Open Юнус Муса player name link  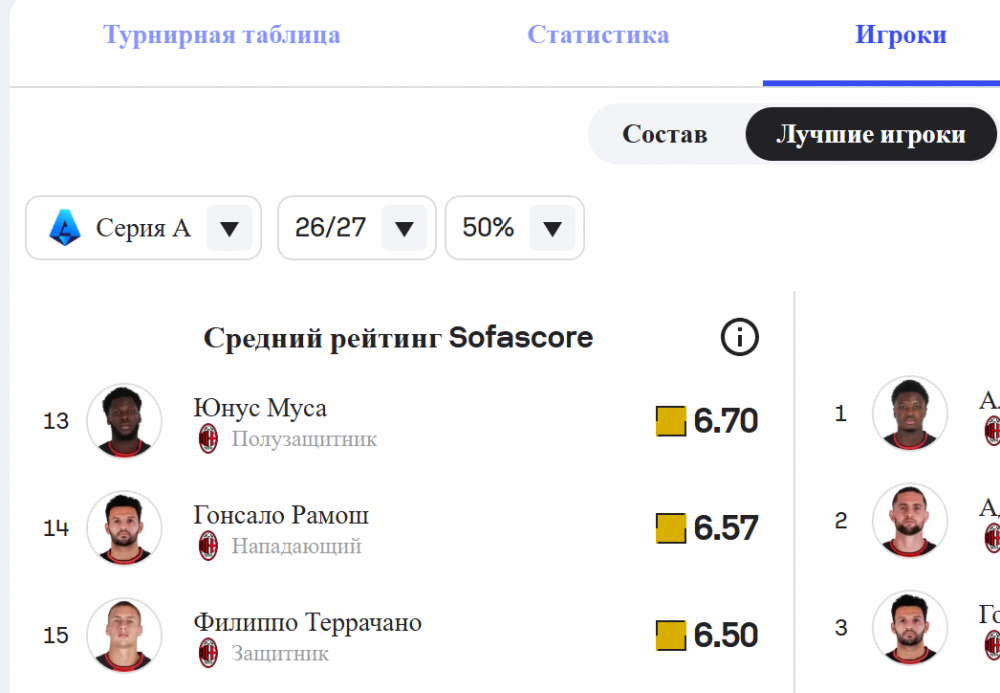point(260,407)
